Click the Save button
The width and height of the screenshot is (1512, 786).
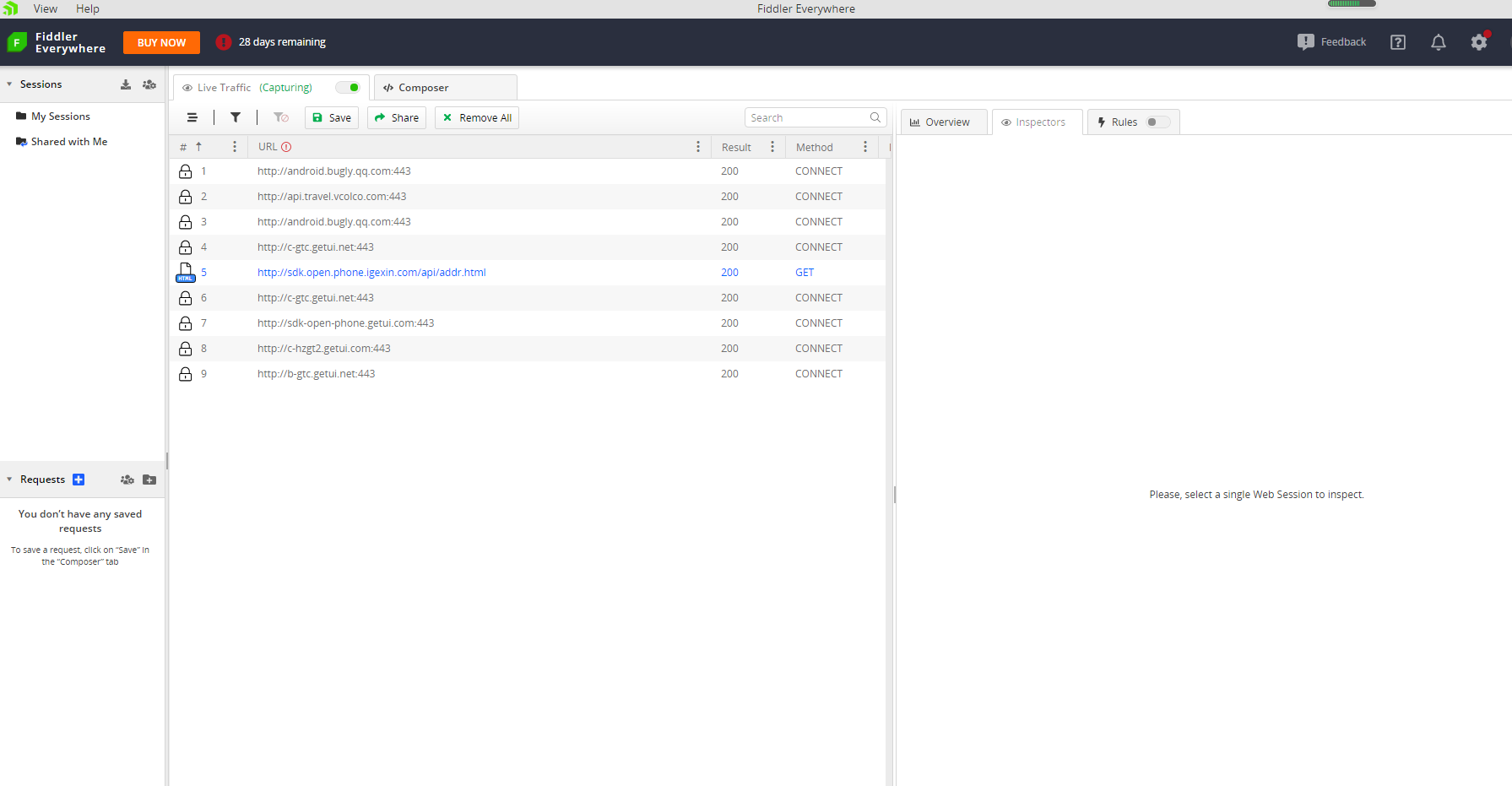pos(332,117)
